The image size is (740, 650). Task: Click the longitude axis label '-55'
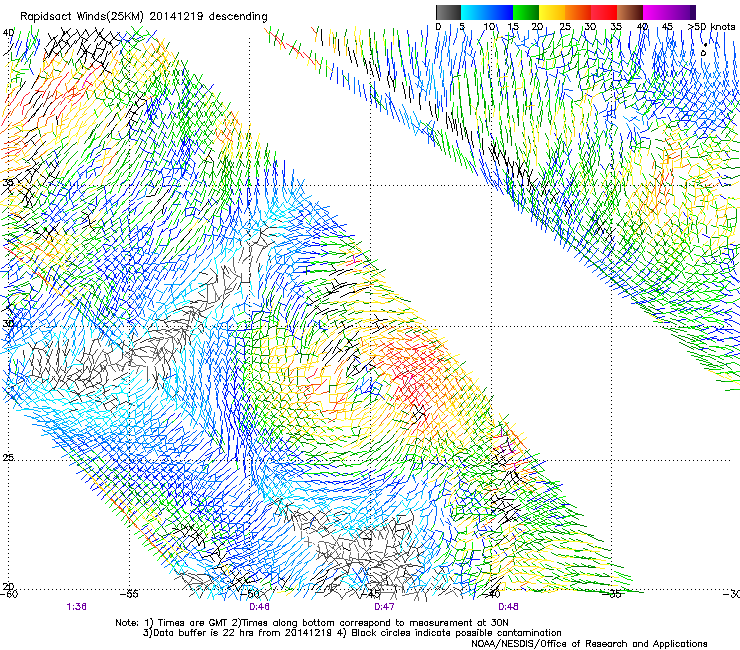tap(129, 594)
